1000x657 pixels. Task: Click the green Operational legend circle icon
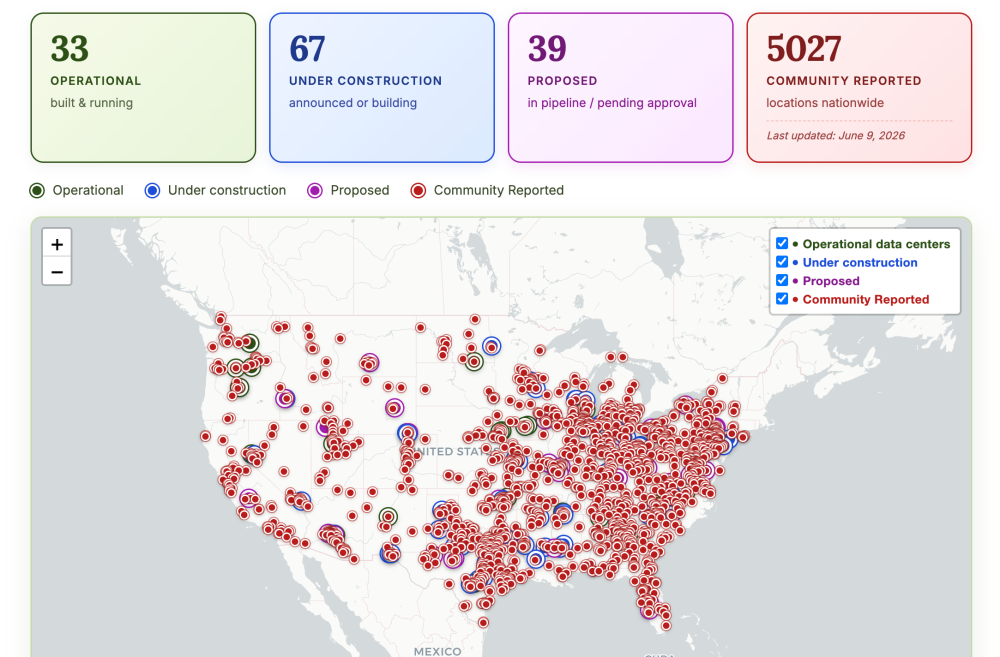37,190
